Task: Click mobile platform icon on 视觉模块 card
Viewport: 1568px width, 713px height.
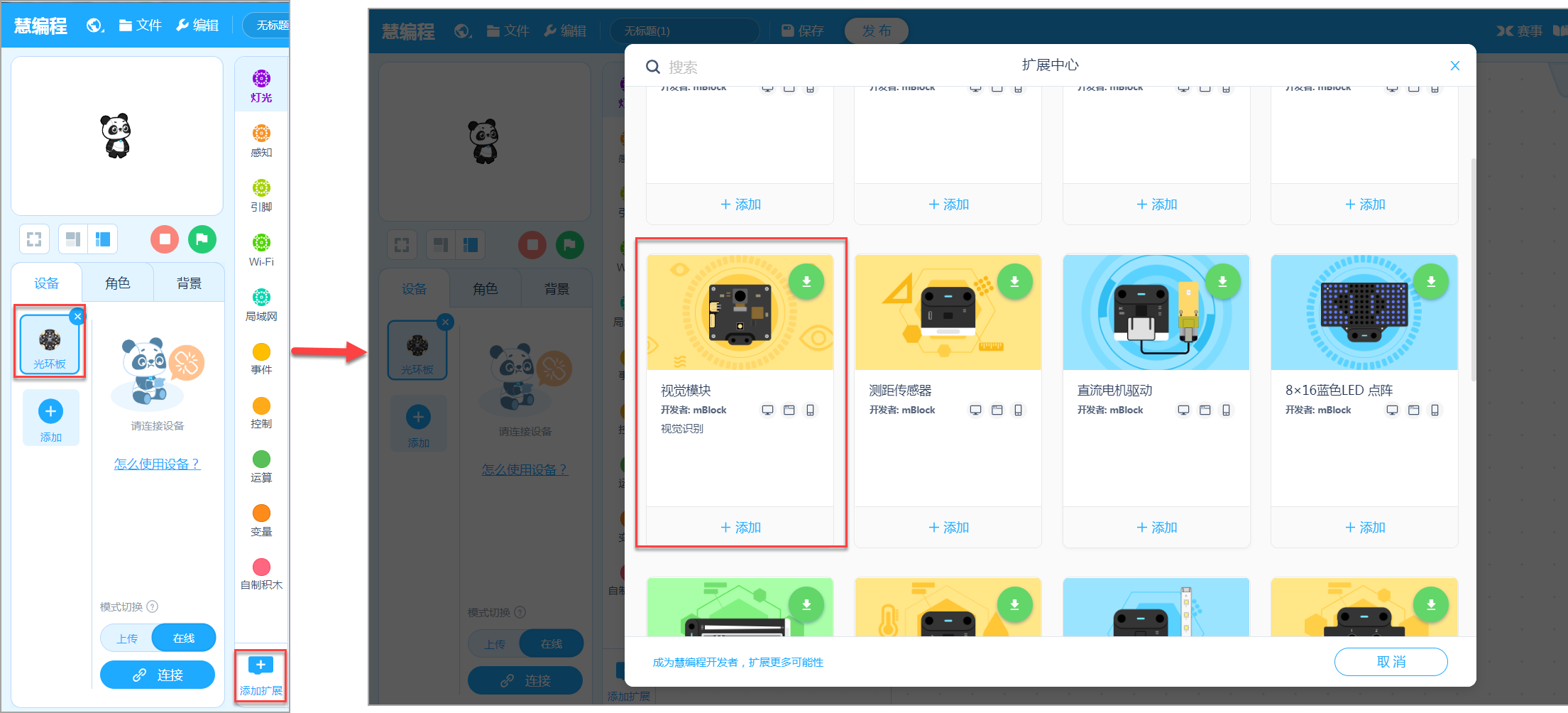Action: [x=810, y=410]
